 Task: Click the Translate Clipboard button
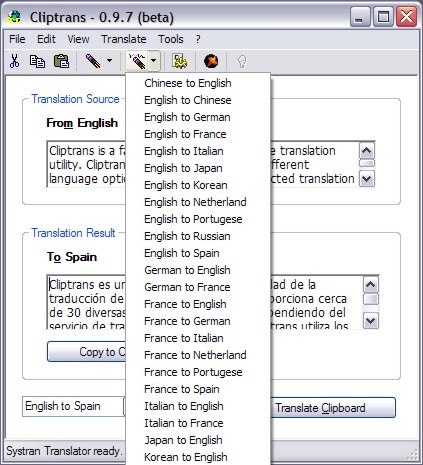tap(333, 408)
